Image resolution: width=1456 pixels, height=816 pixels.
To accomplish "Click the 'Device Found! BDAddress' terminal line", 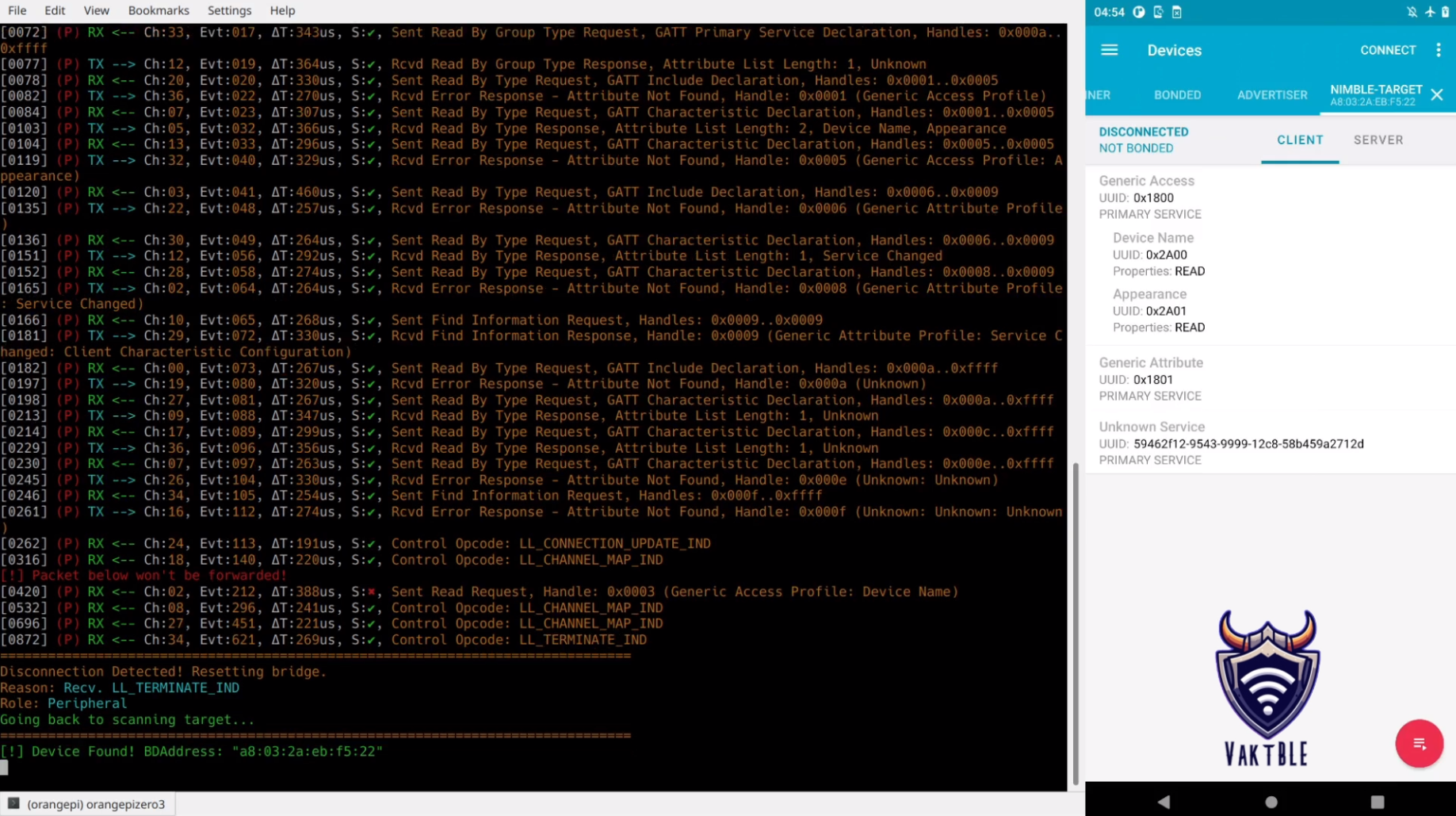I will coord(191,751).
